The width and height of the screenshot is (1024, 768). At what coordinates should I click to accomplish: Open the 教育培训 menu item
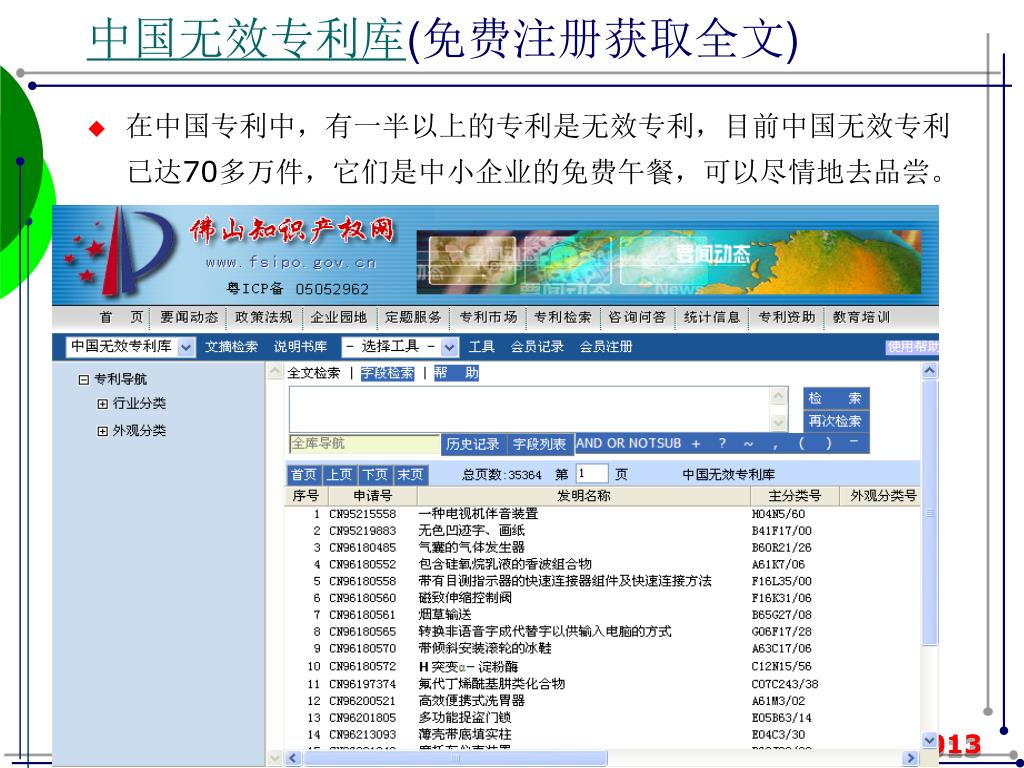tap(861, 317)
